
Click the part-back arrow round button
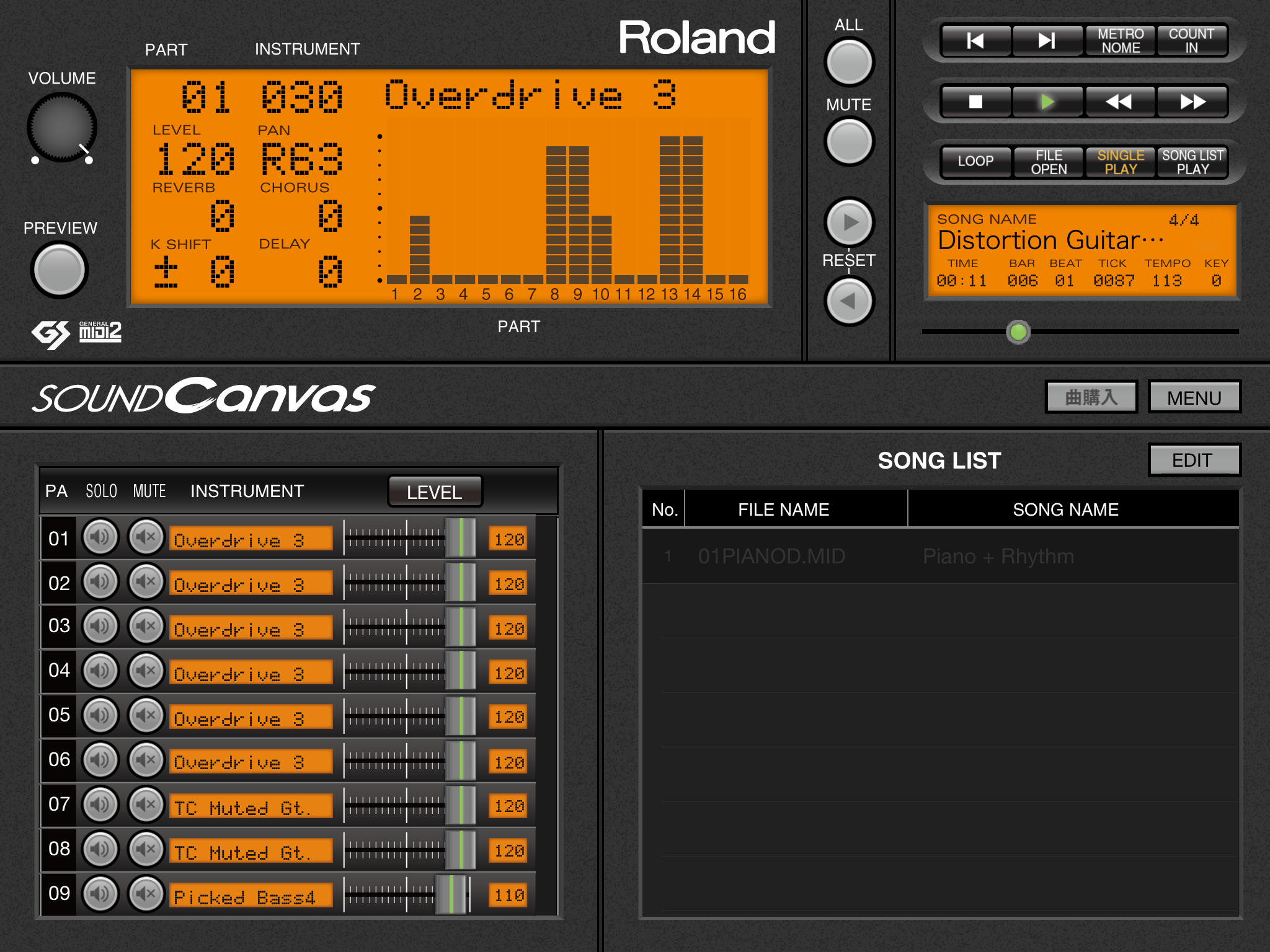[849, 301]
